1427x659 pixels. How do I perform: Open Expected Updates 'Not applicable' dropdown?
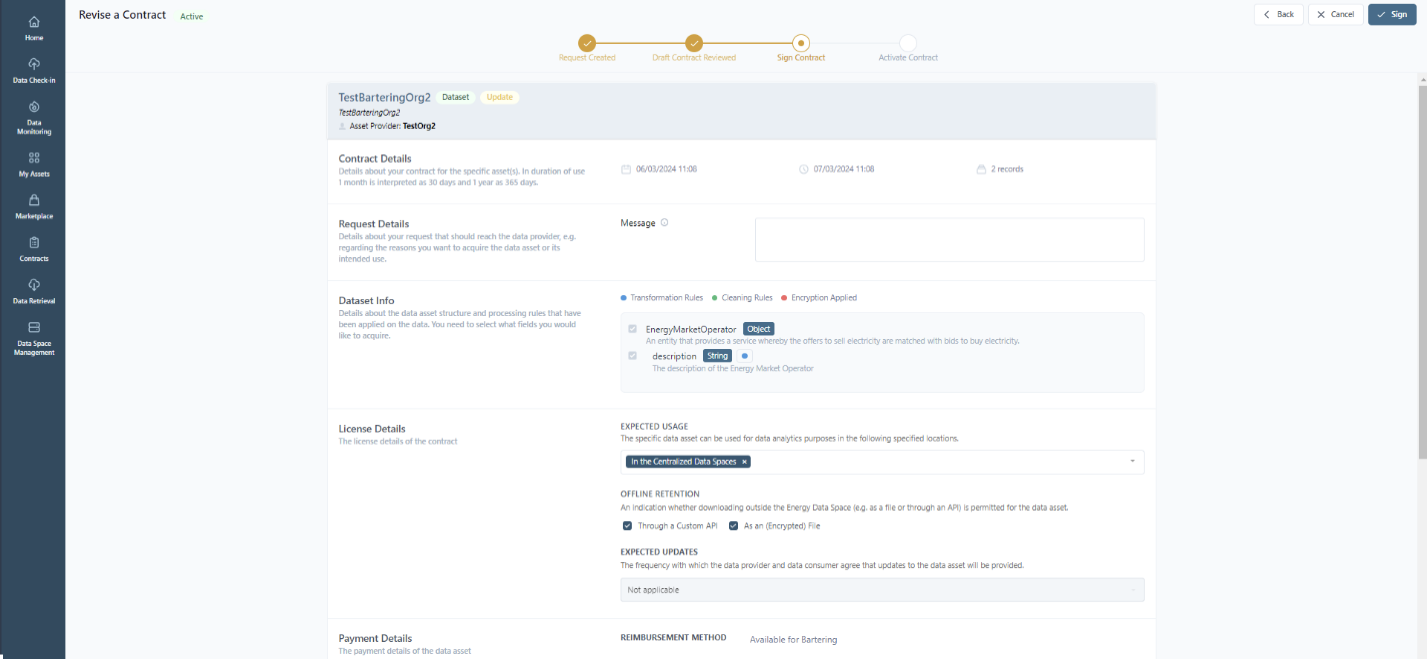click(881, 590)
